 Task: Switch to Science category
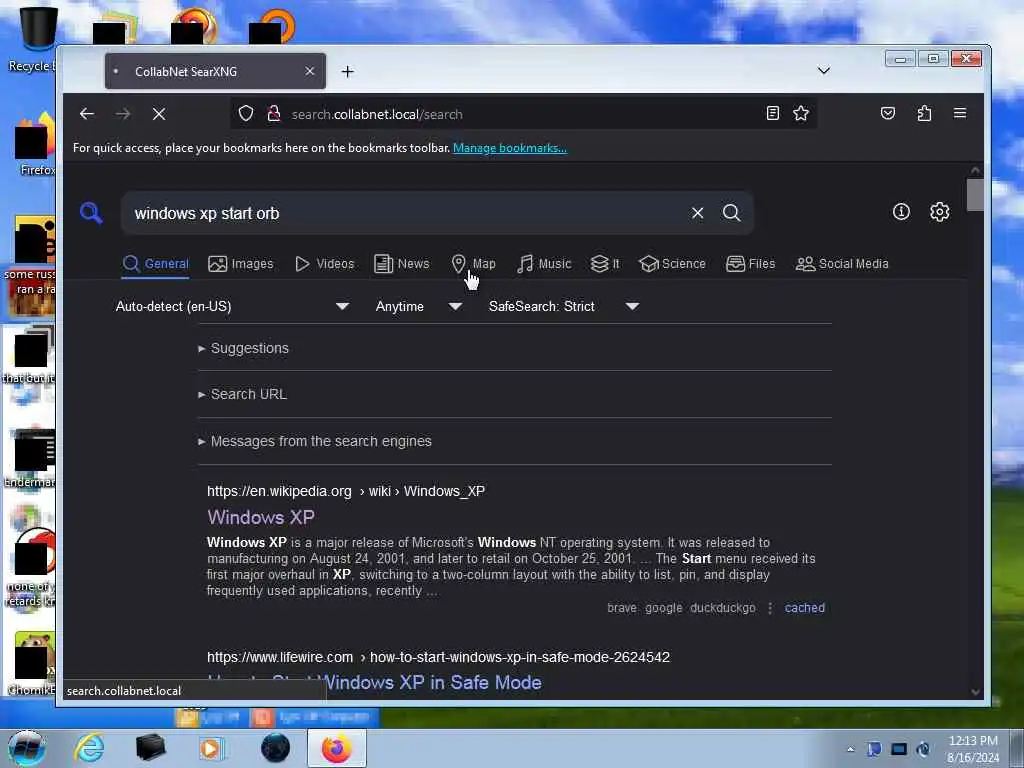click(x=673, y=264)
